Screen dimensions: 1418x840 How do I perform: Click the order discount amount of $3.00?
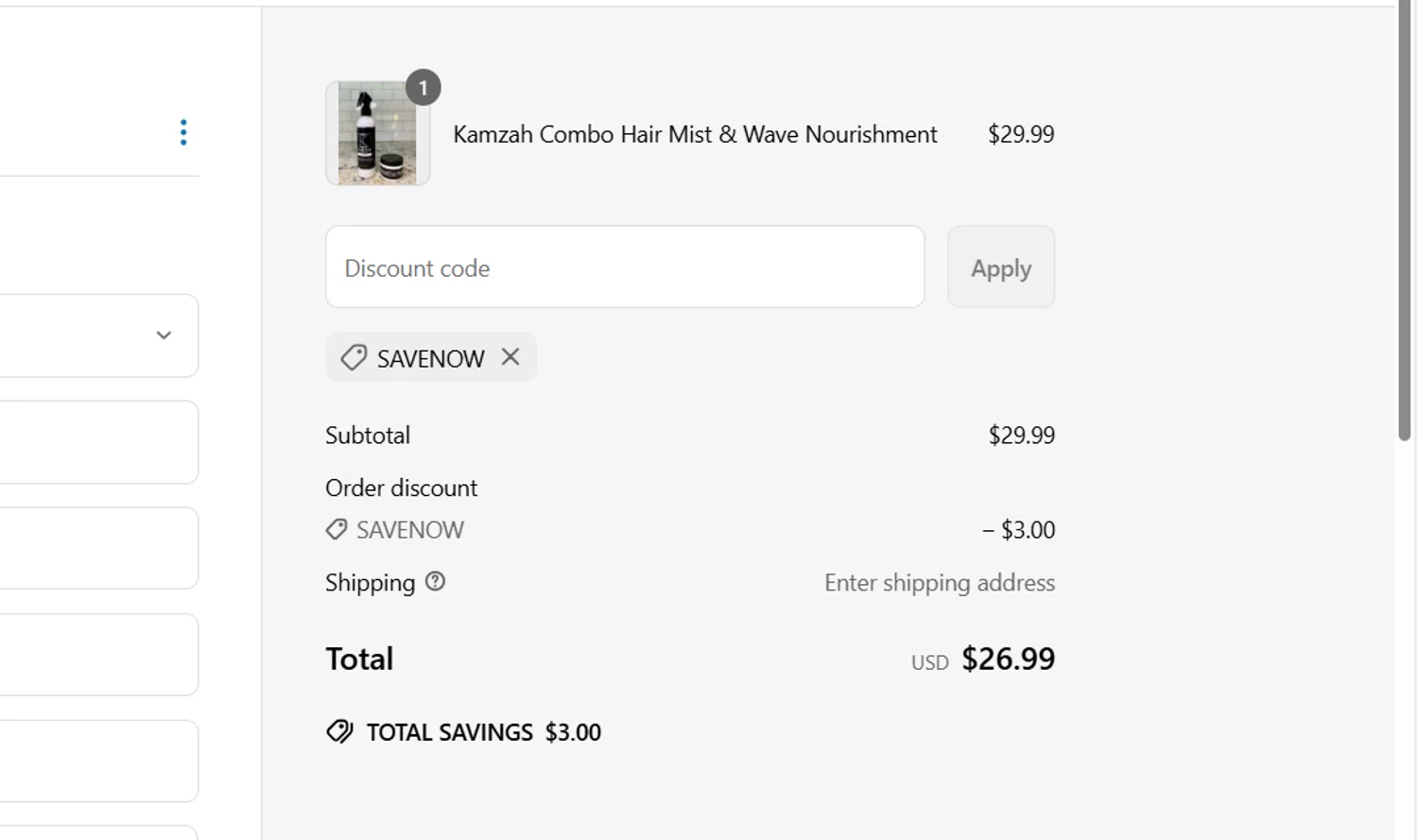tap(1018, 530)
